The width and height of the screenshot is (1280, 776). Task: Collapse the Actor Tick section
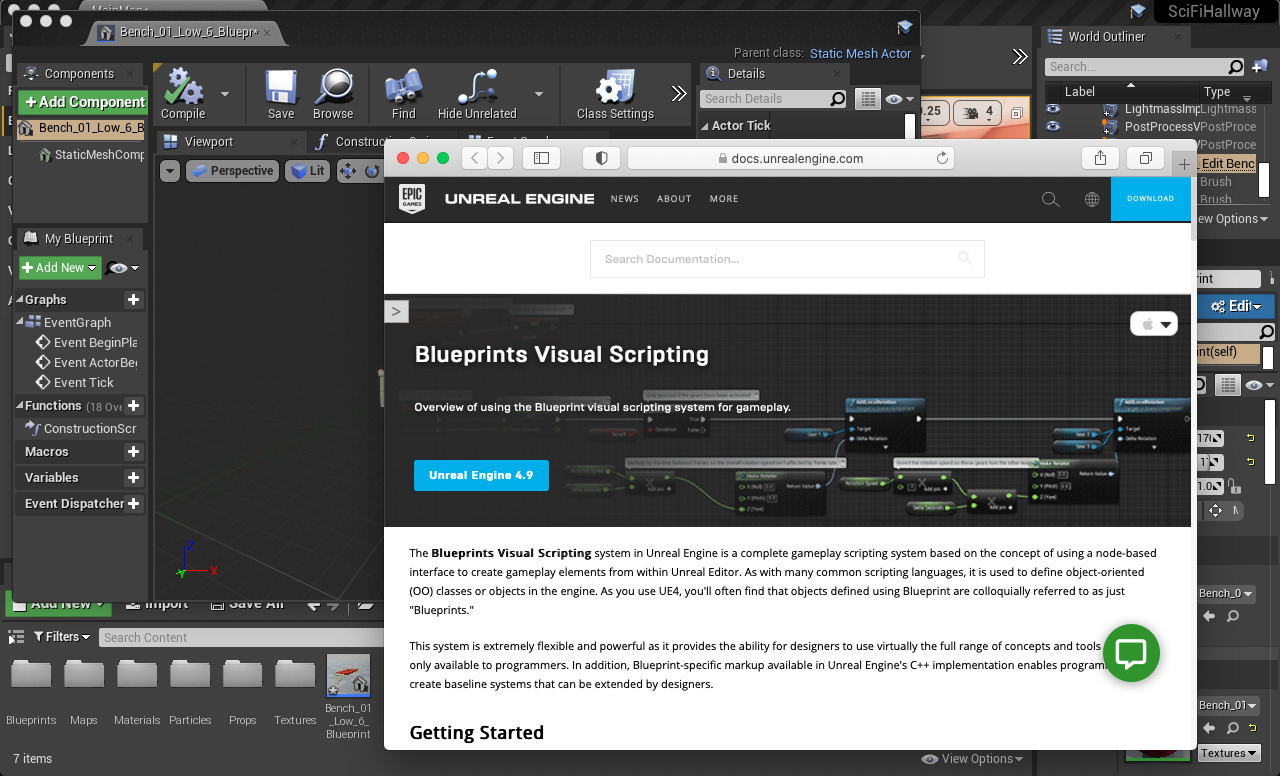click(704, 126)
